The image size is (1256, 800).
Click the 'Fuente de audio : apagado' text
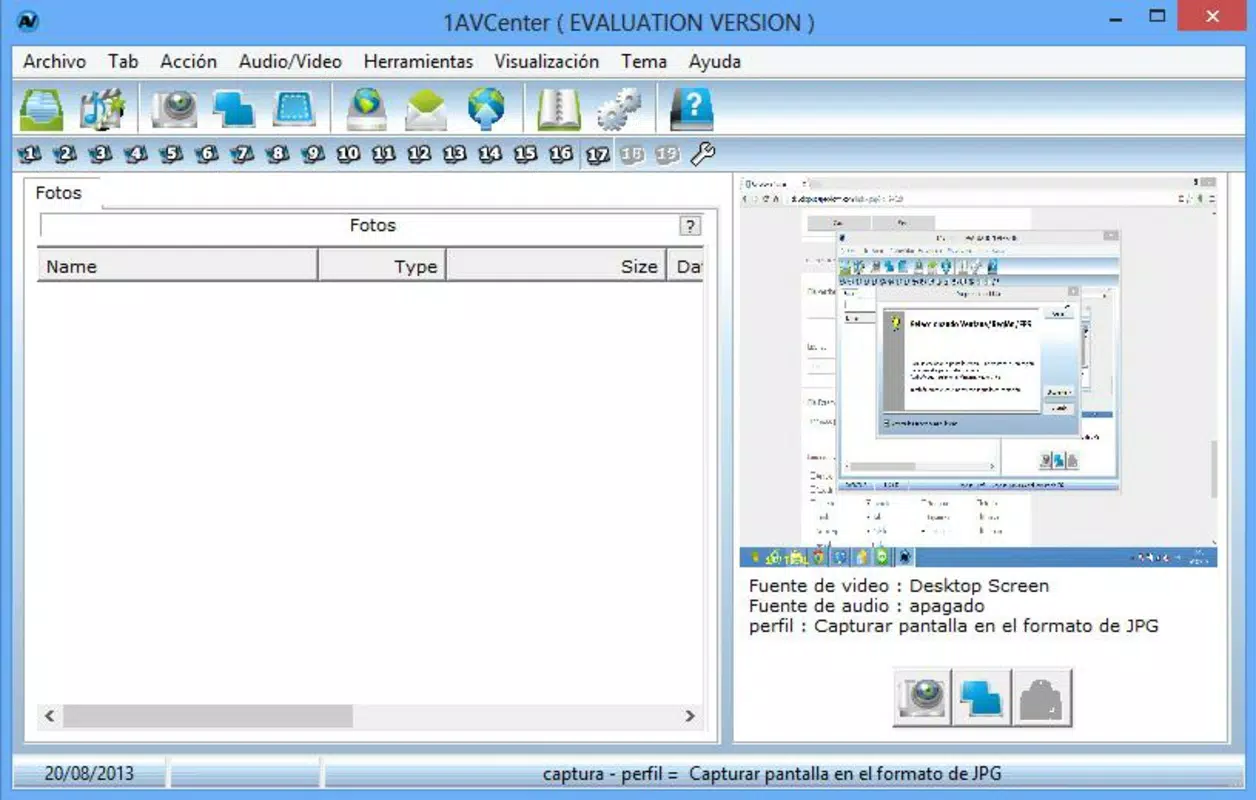pos(866,606)
